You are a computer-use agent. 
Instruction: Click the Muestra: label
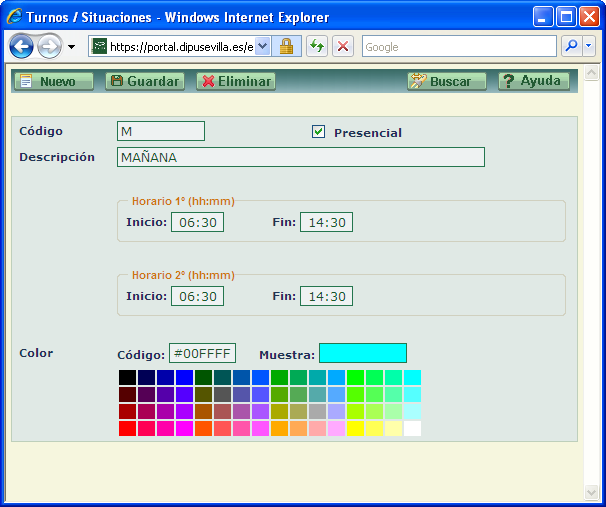(x=287, y=355)
